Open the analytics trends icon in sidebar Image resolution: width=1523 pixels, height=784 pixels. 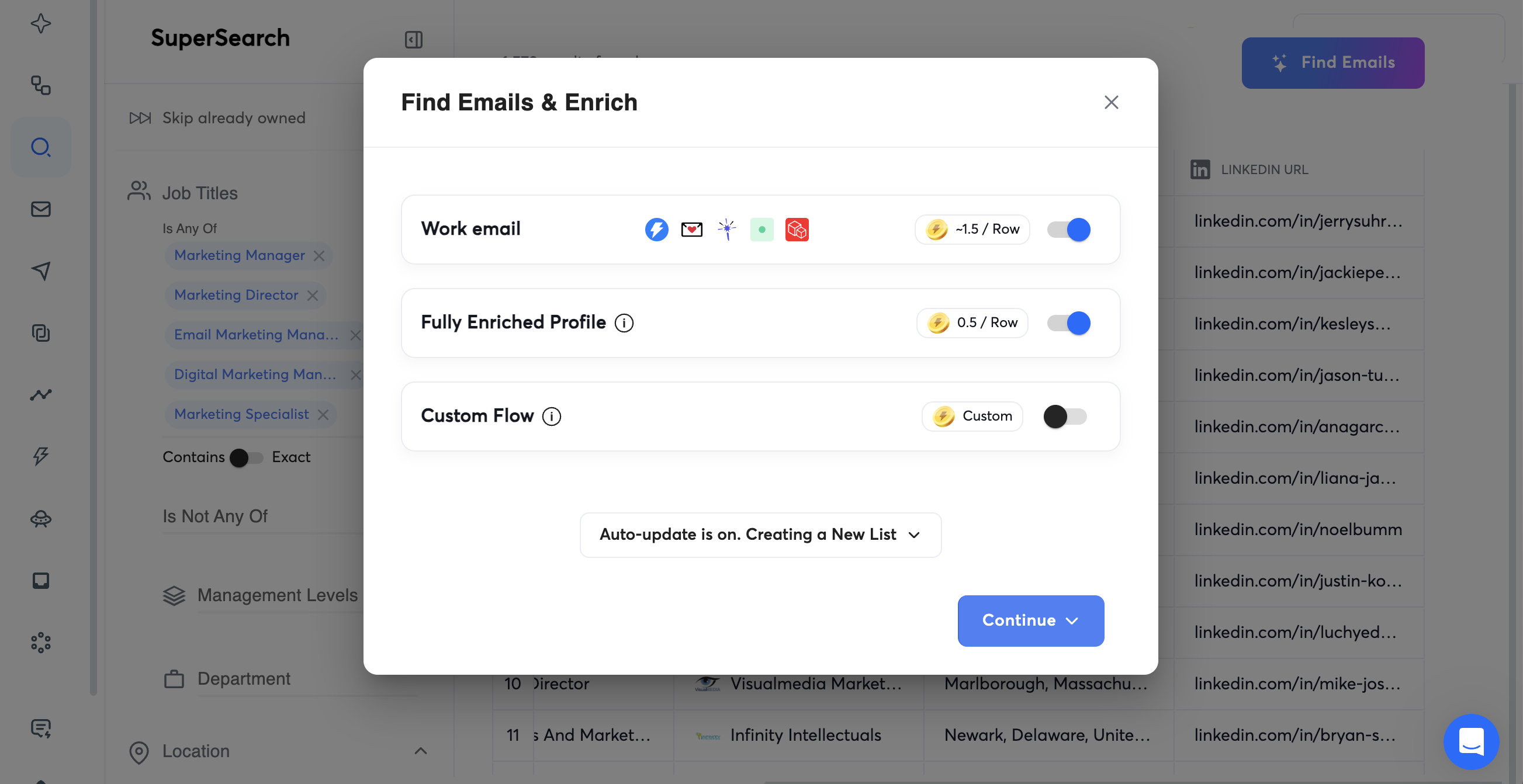tap(40, 395)
